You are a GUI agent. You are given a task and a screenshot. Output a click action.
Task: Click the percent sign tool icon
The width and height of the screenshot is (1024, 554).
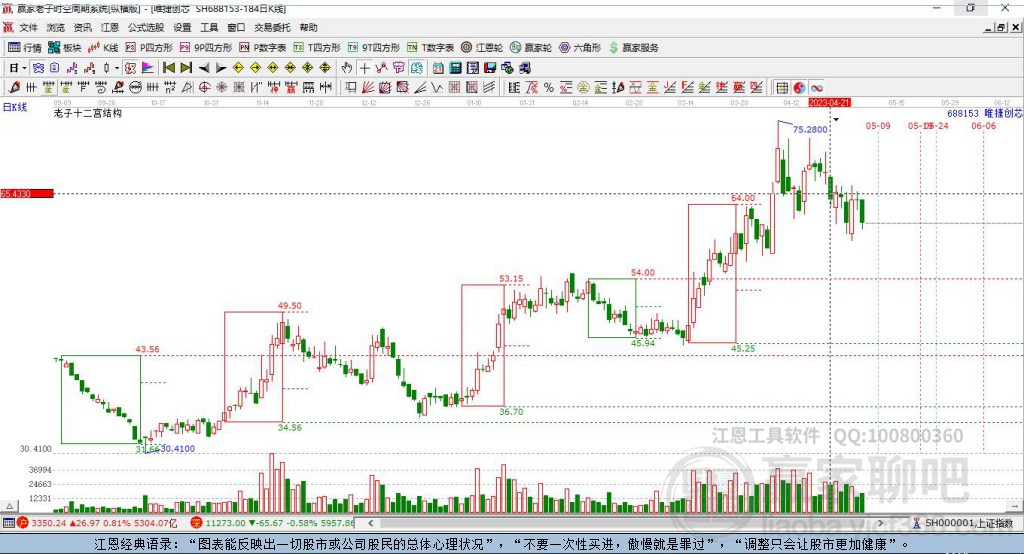coord(549,88)
